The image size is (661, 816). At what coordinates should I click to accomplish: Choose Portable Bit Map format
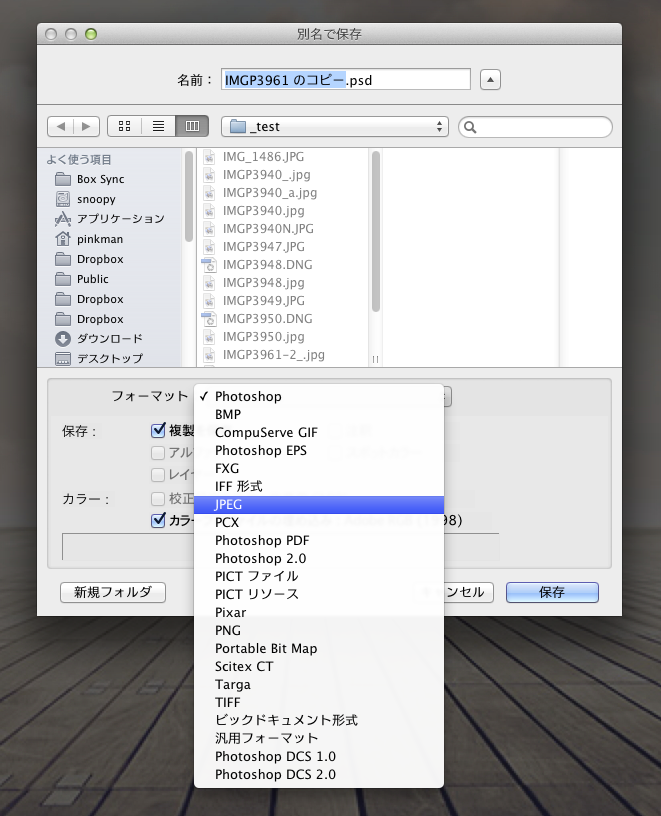[319, 648]
